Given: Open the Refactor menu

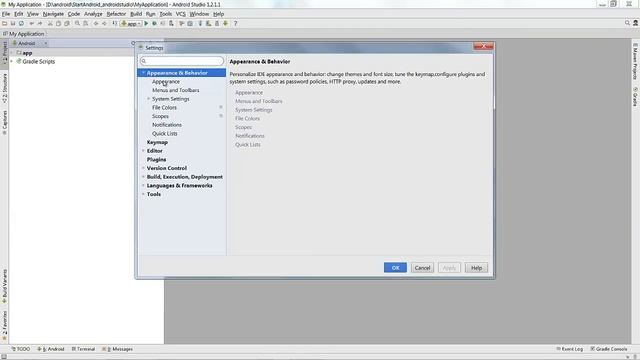Looking at the screenshot, I should pyautogui.click(x=116, y=14).
